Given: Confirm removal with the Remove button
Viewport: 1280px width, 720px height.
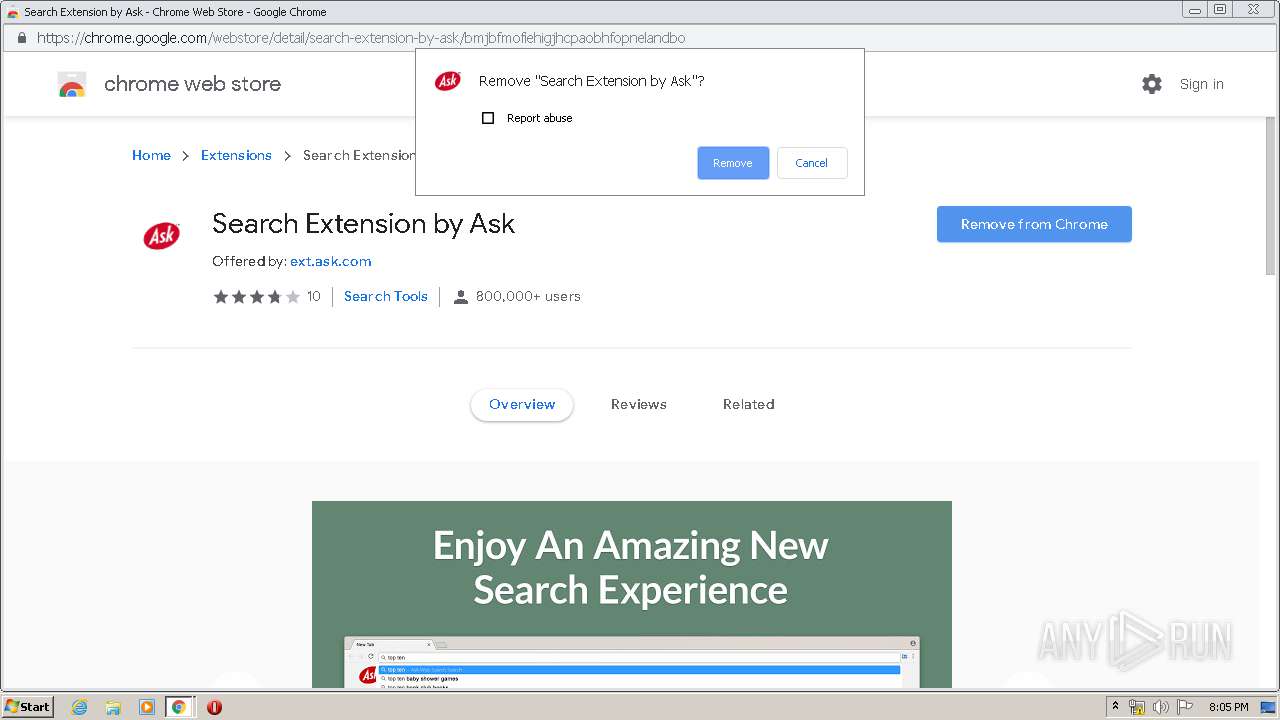Looking at the screenshot, I should tap(733, 163).
